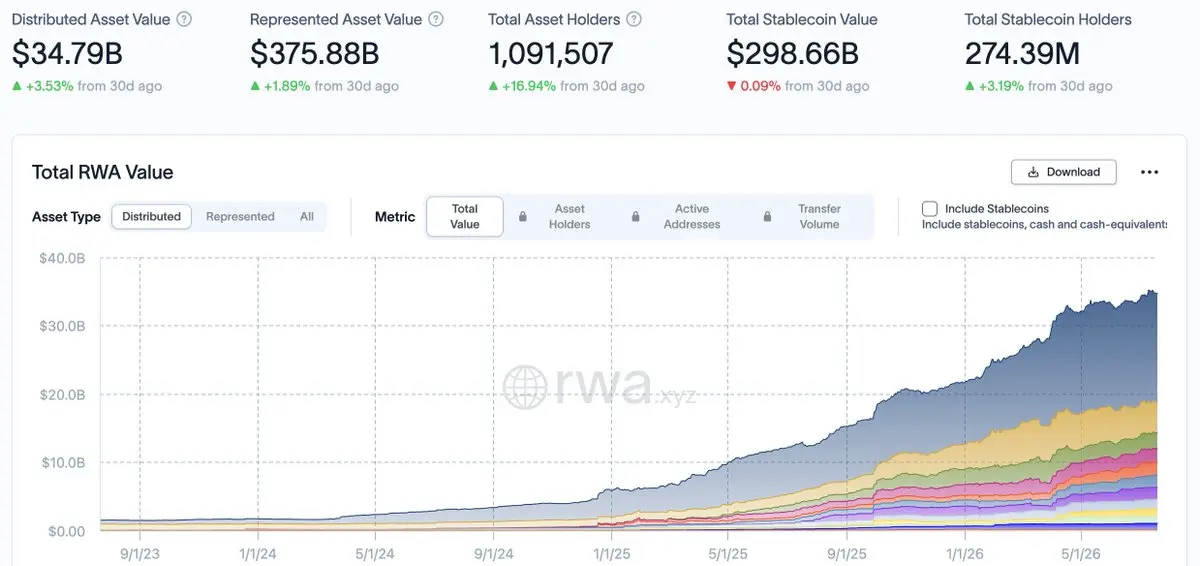This screenshot has height=566, width=1200.
Task: Choose the Asset Holders metric
Action: (x=569, y=217)
